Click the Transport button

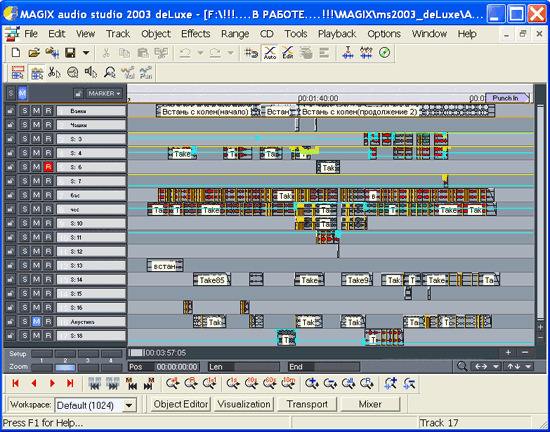coord(307,404)
